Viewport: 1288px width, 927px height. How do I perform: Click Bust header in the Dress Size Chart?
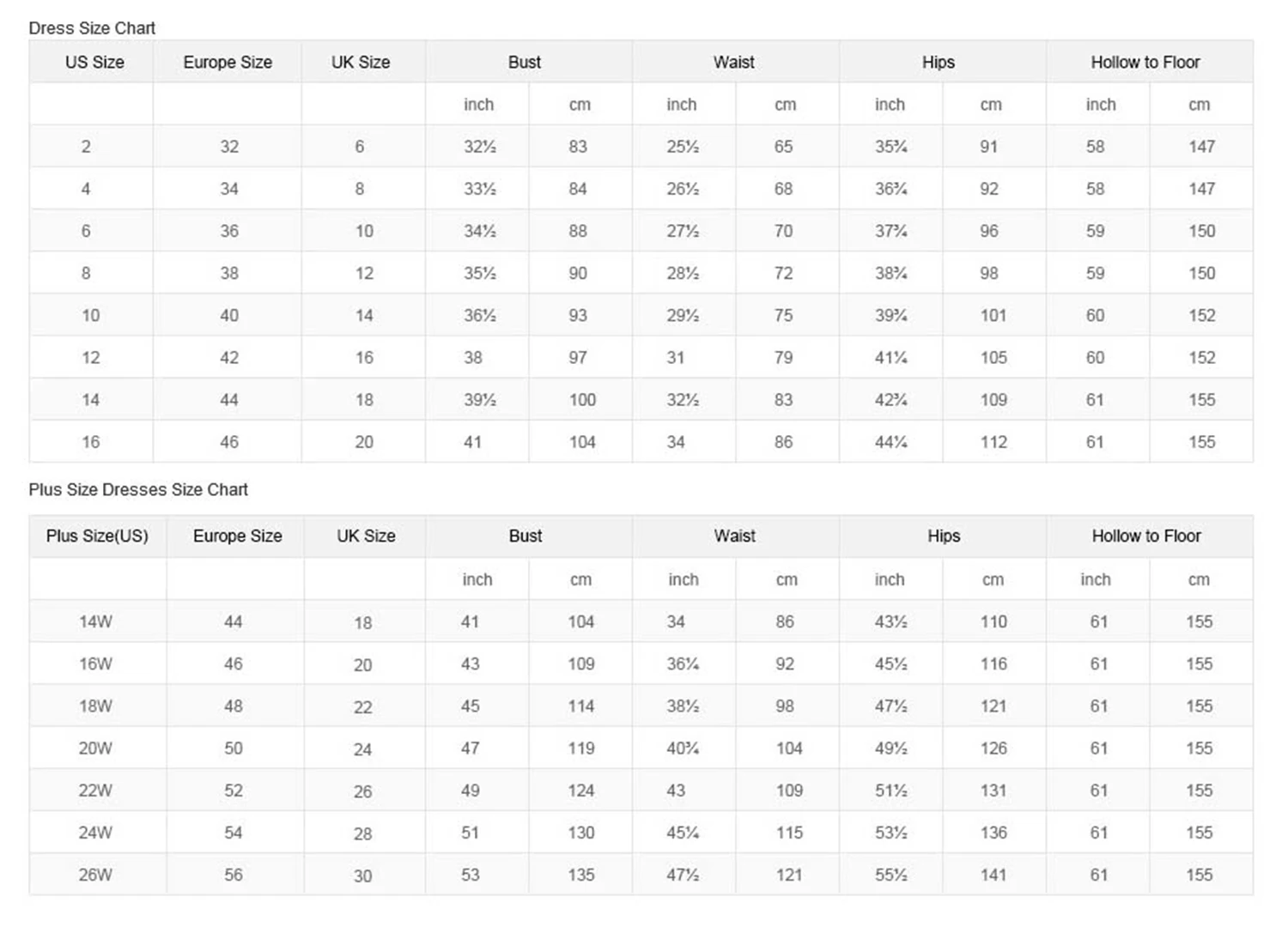tap(525, 63)
